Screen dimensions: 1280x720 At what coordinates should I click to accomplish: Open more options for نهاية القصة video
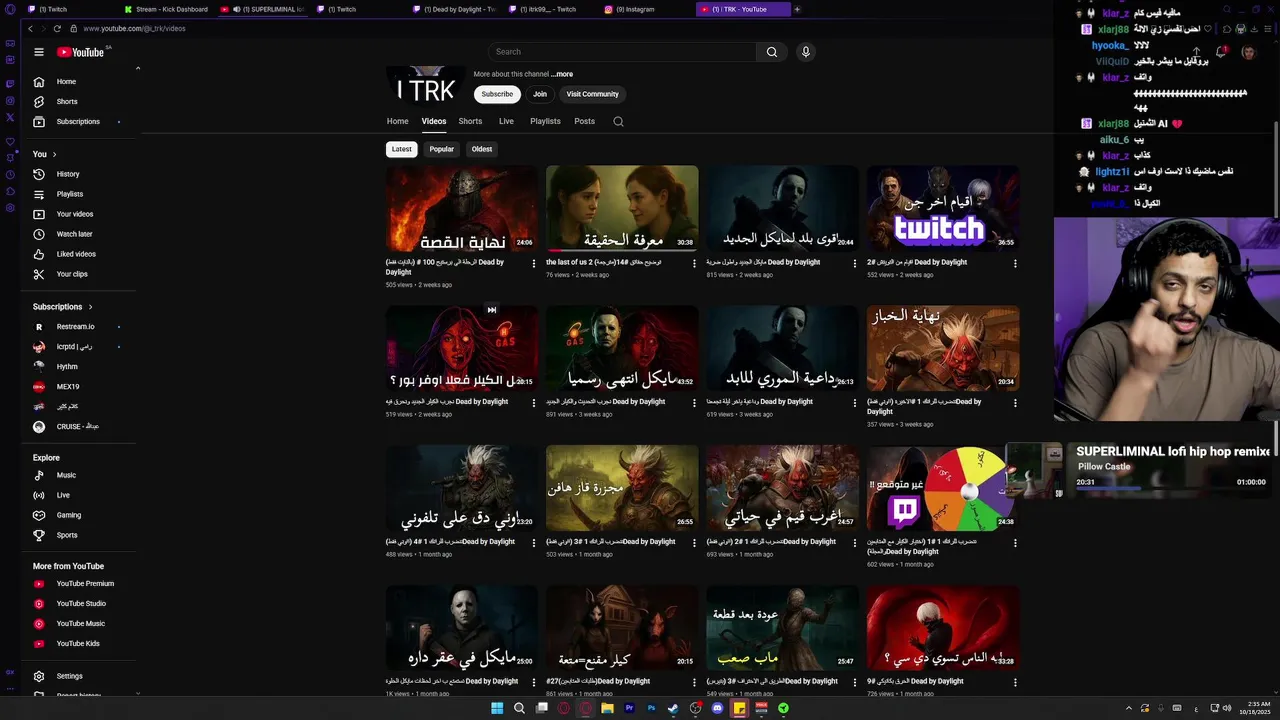[535, 264]
